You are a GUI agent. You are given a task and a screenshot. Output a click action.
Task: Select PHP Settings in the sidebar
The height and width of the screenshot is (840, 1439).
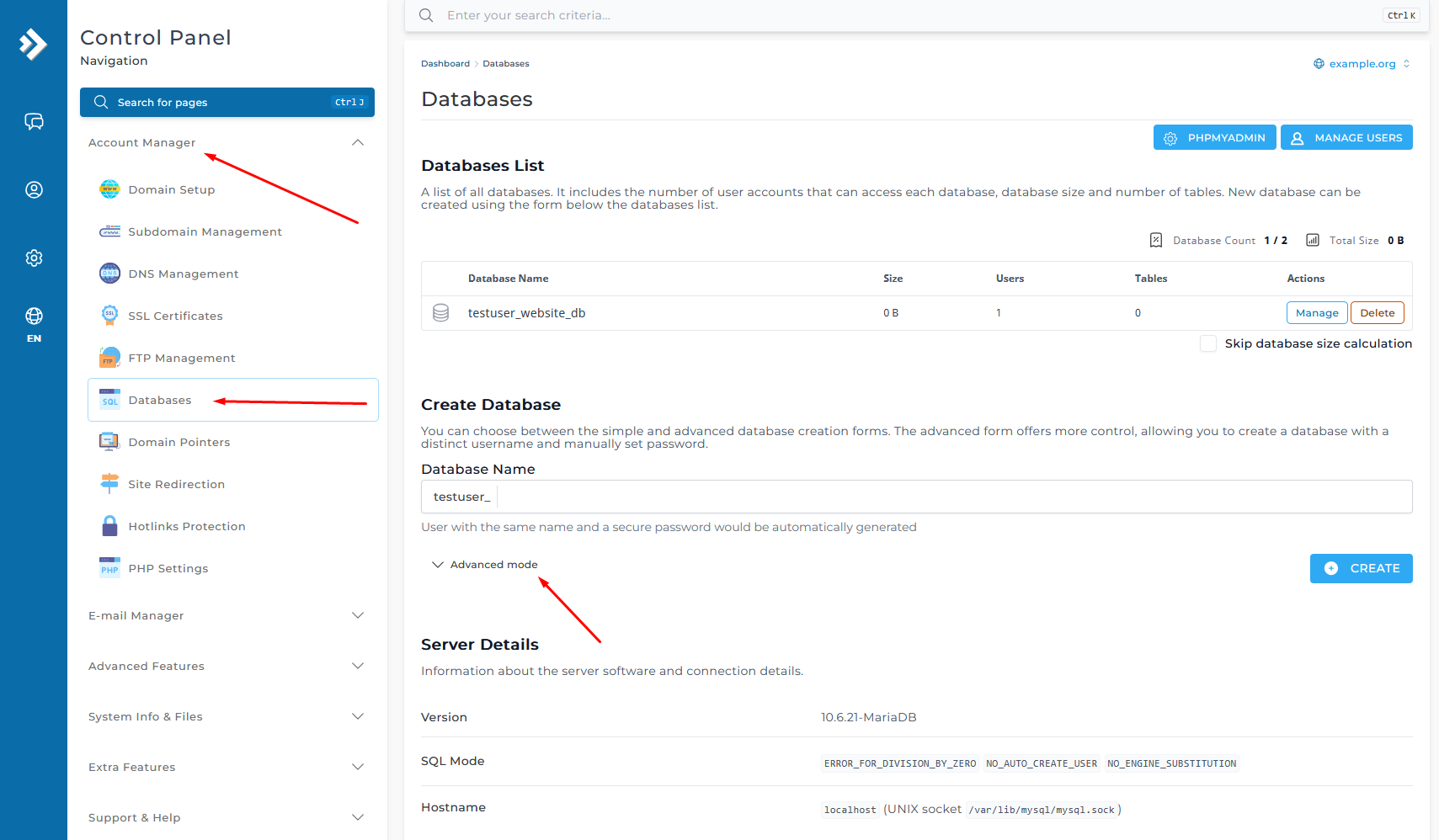click(x=168, y=568)
